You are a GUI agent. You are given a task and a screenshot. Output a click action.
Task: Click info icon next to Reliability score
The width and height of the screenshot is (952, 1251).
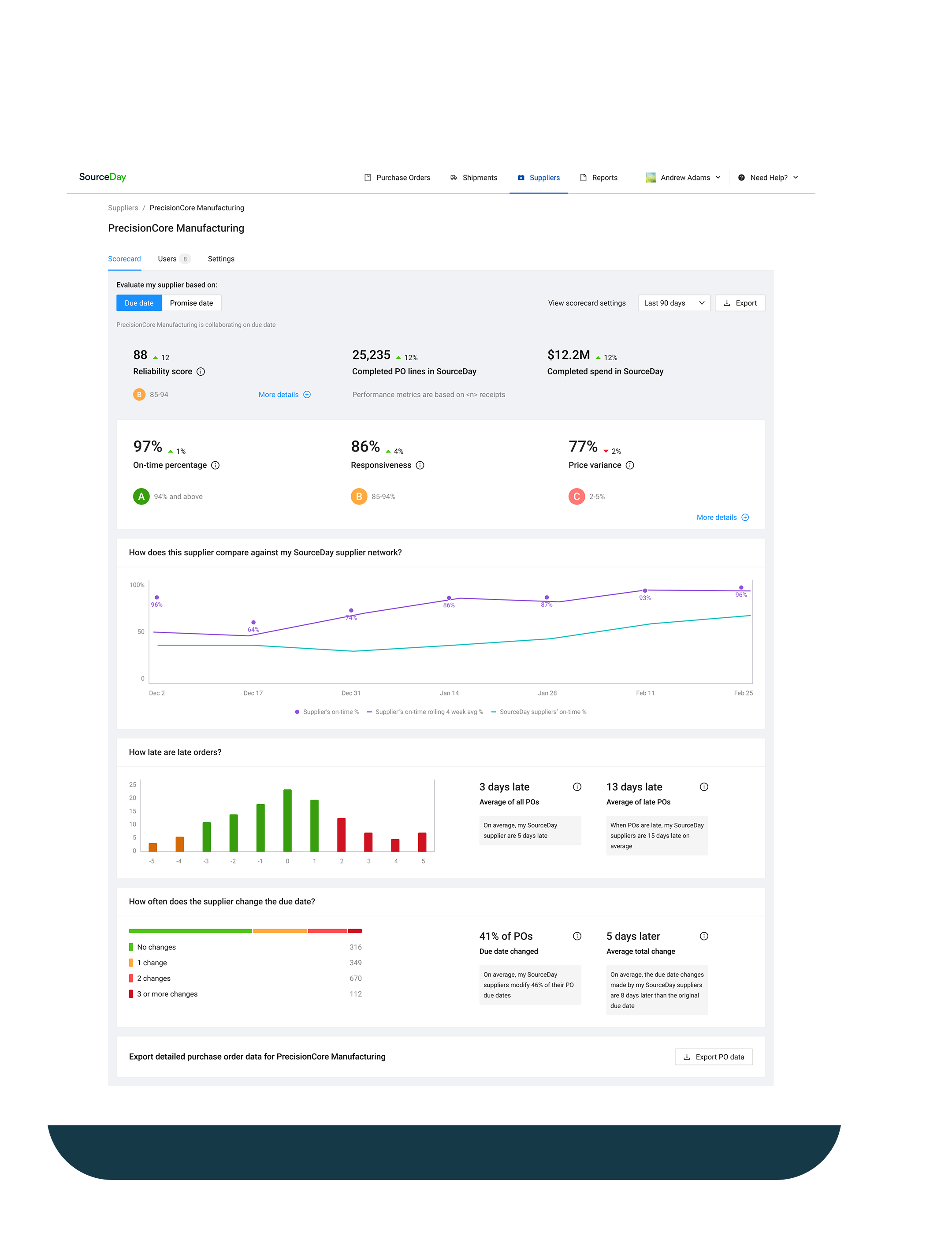201,372
